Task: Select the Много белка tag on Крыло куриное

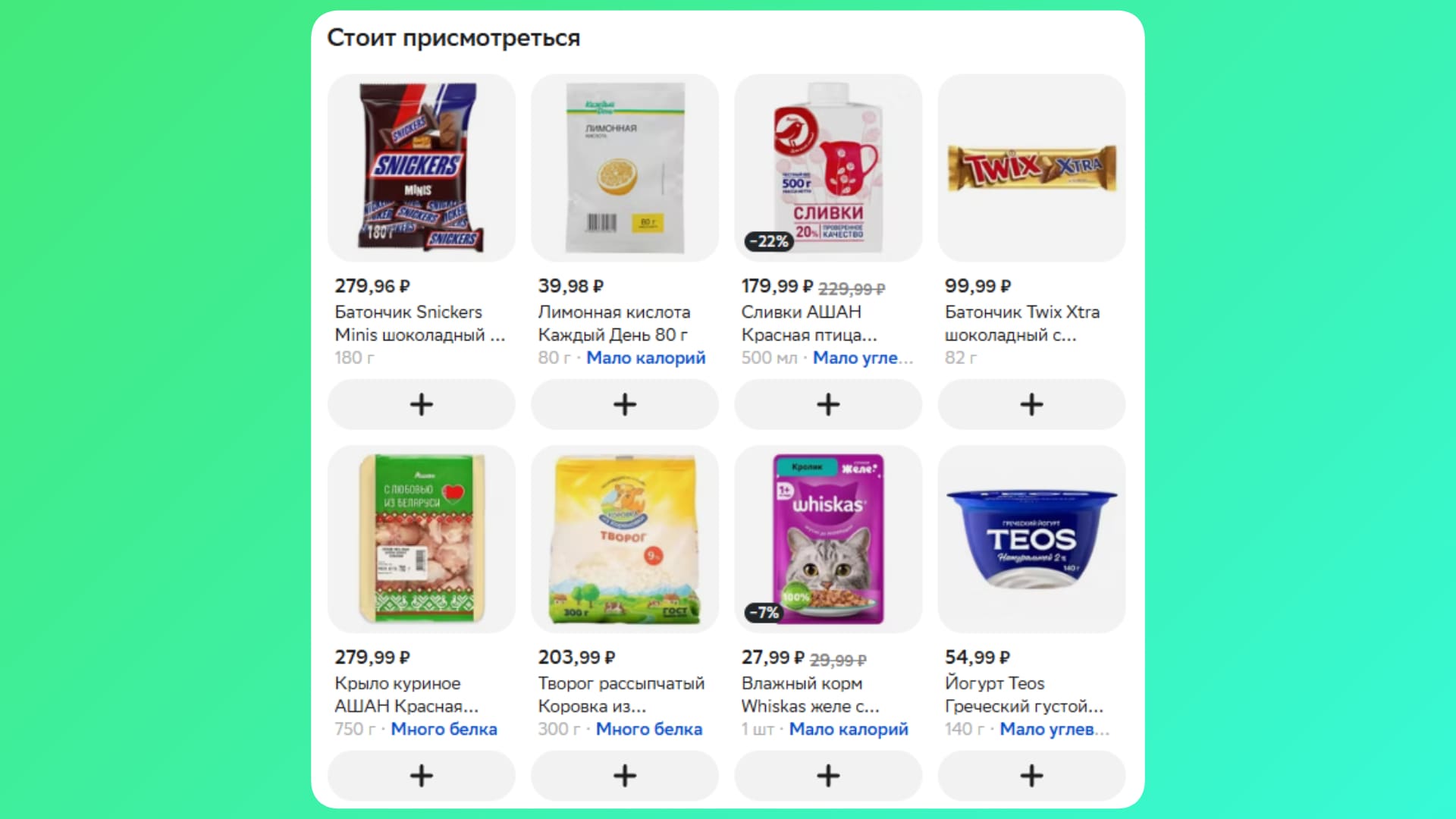Action: tap(444, 730)
